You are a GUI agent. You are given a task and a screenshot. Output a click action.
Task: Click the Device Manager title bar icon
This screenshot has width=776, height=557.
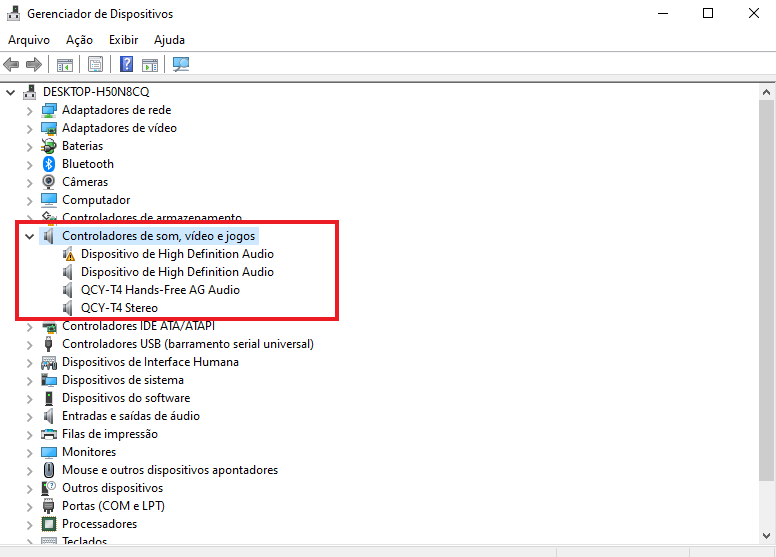13,13
